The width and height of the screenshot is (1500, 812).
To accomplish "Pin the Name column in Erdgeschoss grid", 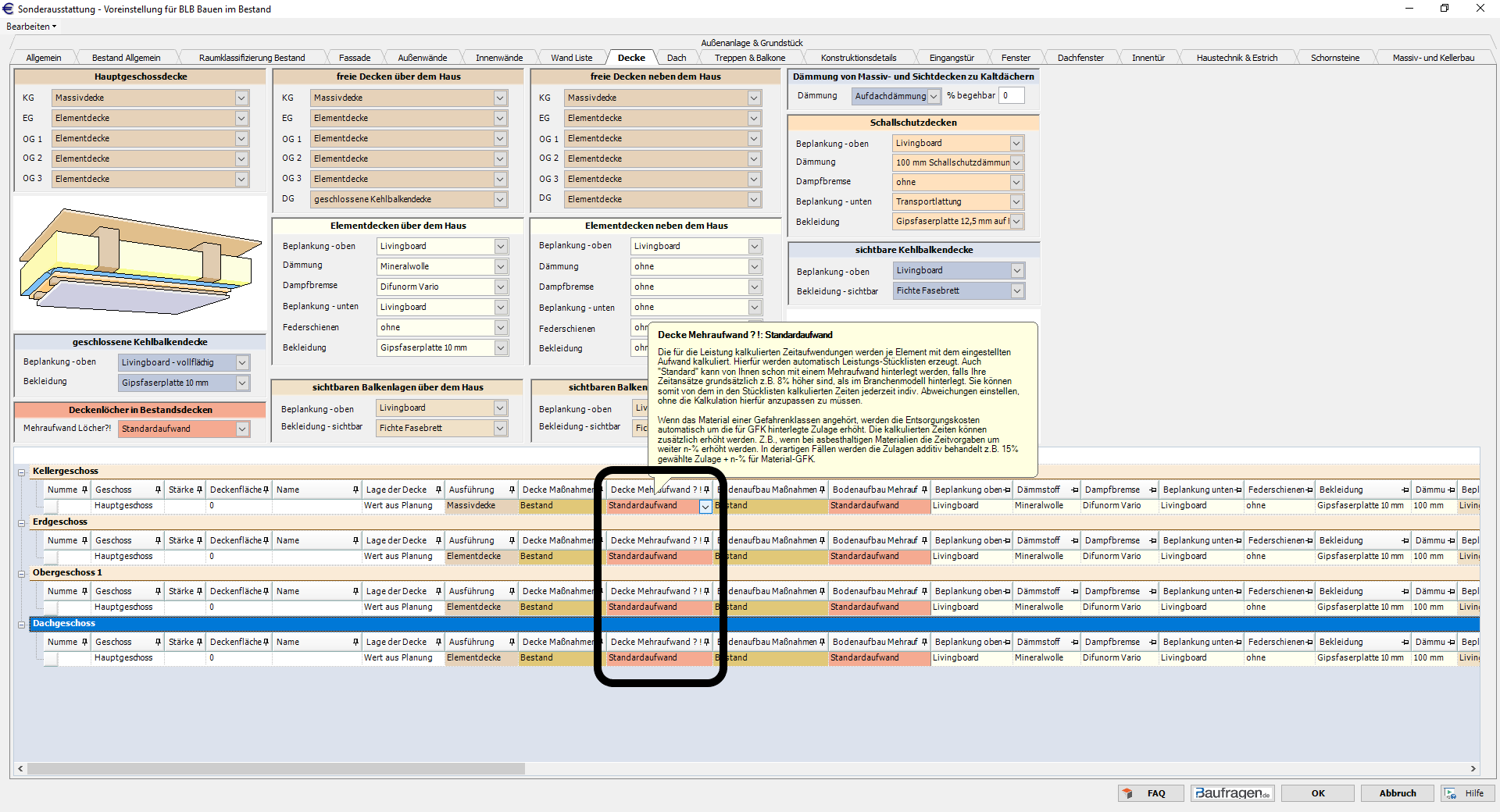I will (355, 541).
